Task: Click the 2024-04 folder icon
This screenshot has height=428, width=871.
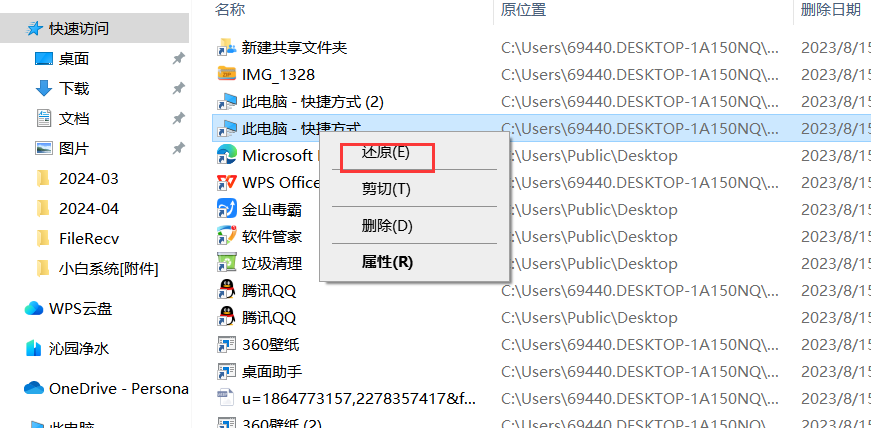Action: coord(43,208)
